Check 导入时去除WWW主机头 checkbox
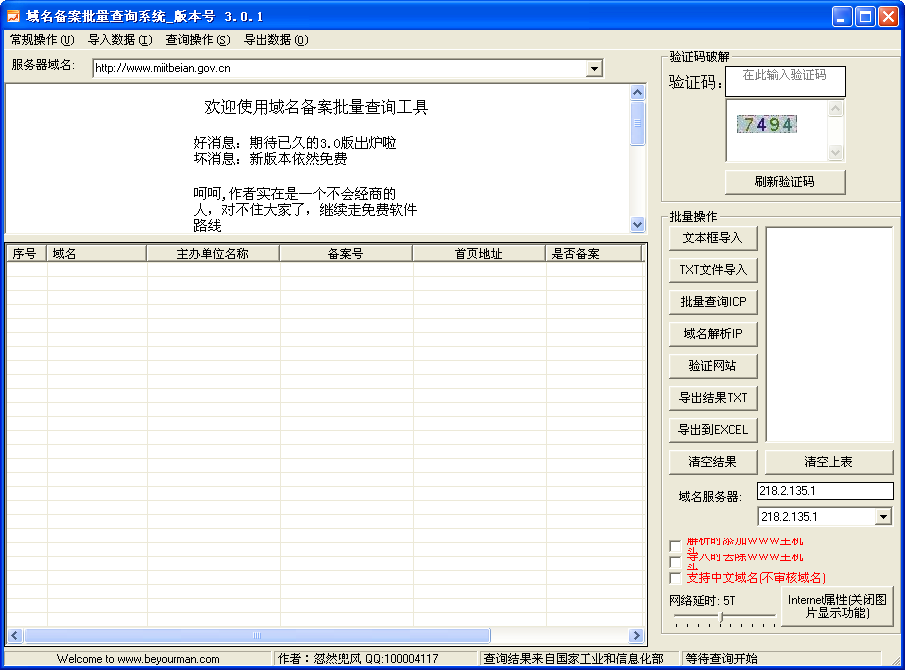905x670 pixels. [675, 562]
